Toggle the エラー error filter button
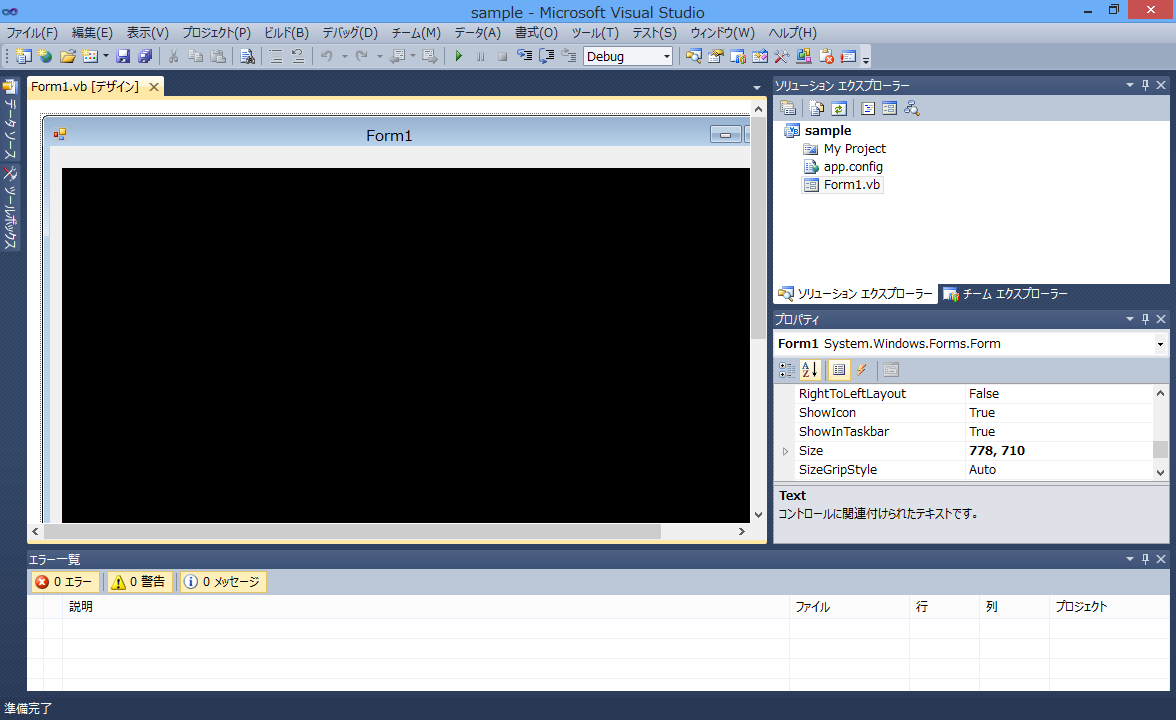 pos(64,582)
